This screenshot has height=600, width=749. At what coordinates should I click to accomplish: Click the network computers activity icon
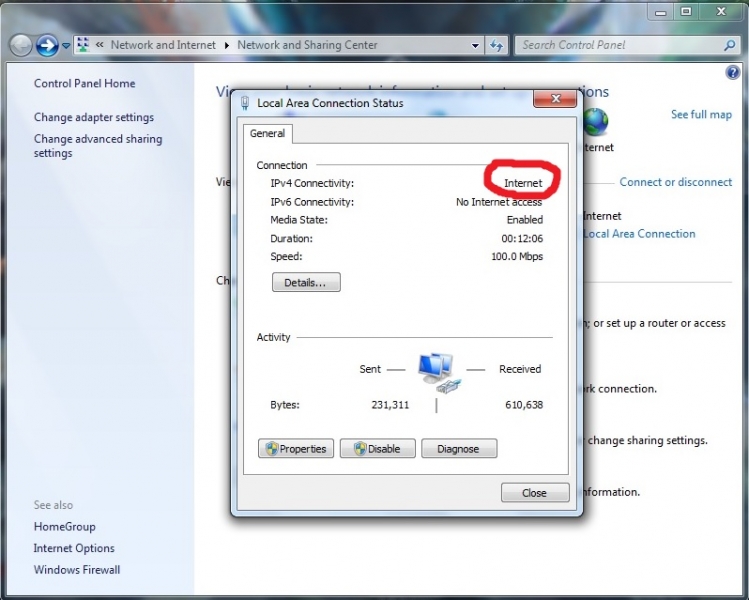pos(436,370)
